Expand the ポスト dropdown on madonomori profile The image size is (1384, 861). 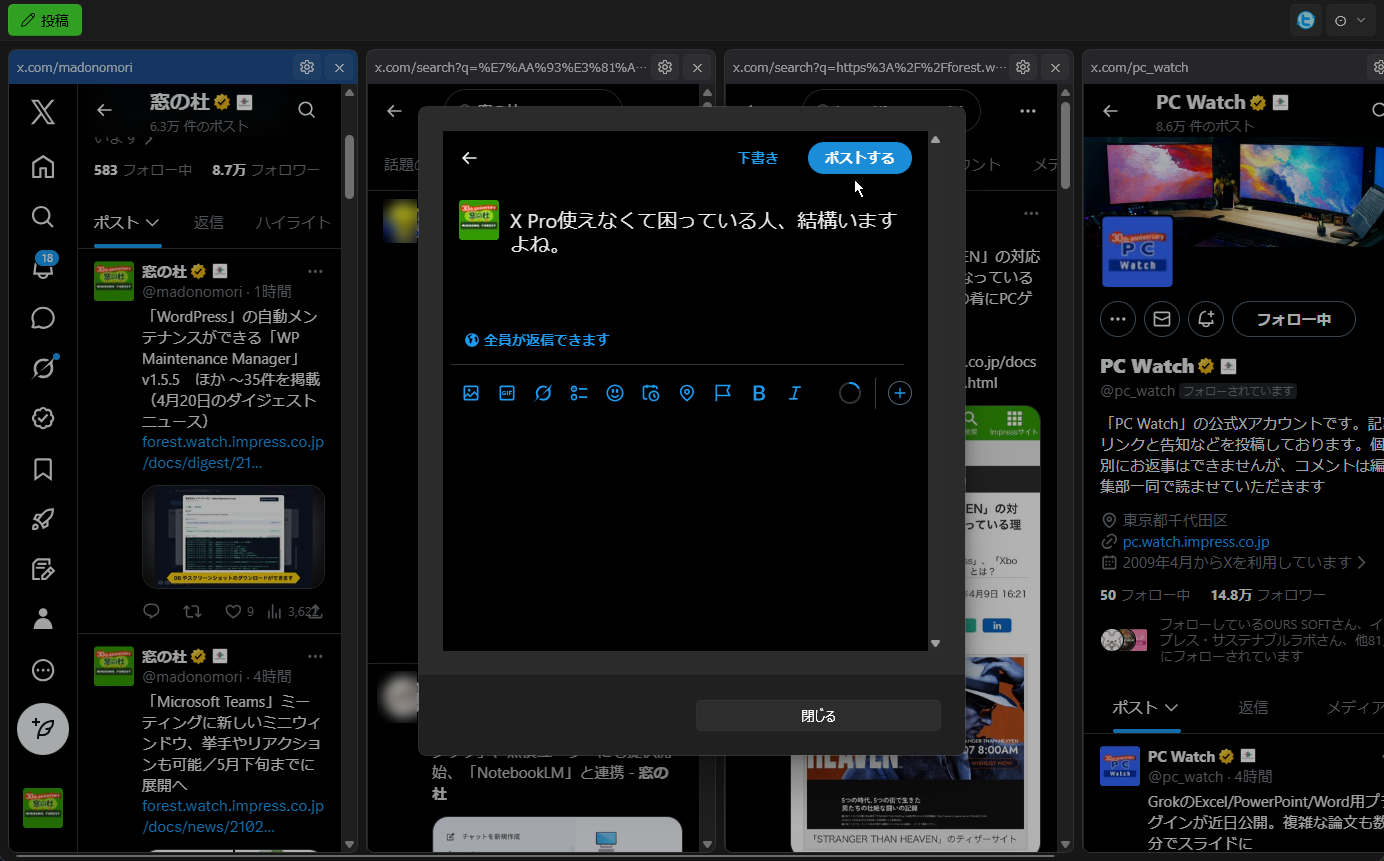[126, 222]
